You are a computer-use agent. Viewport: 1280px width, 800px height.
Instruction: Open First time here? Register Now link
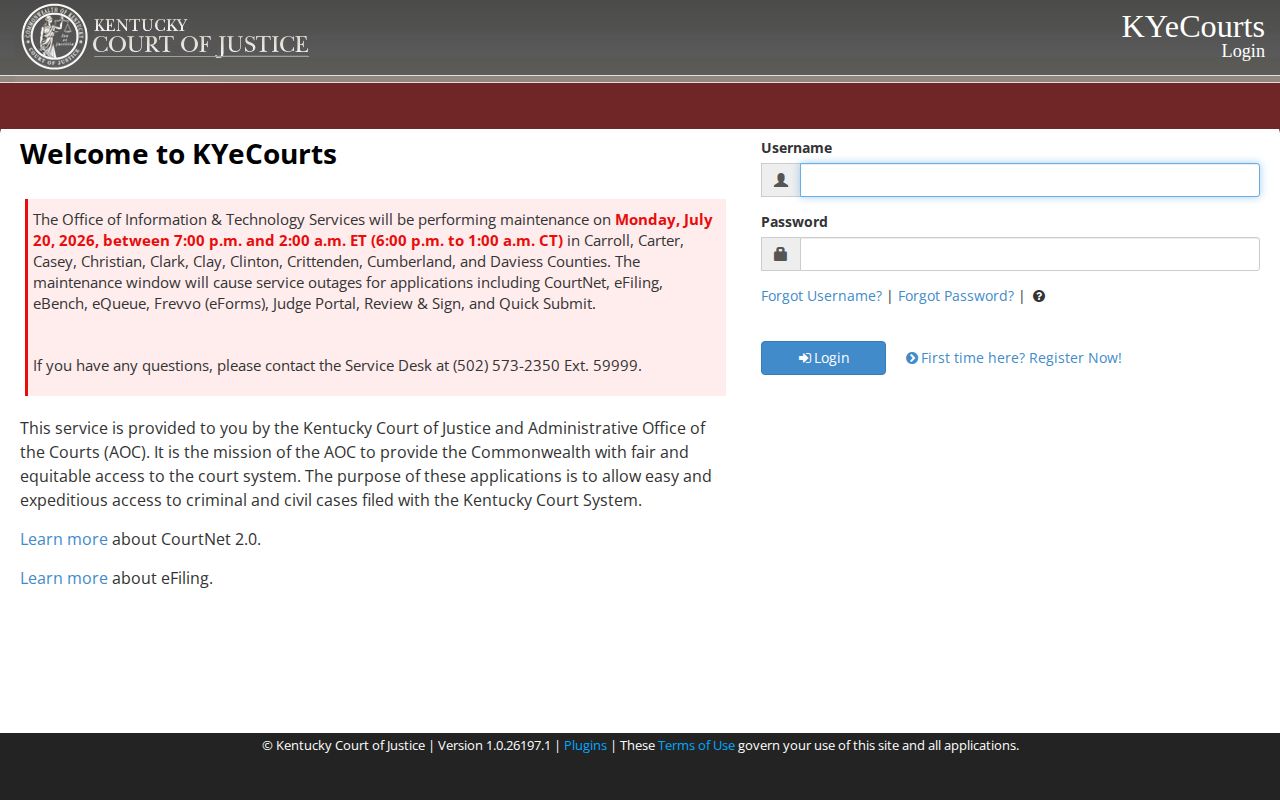point(1014,358)
